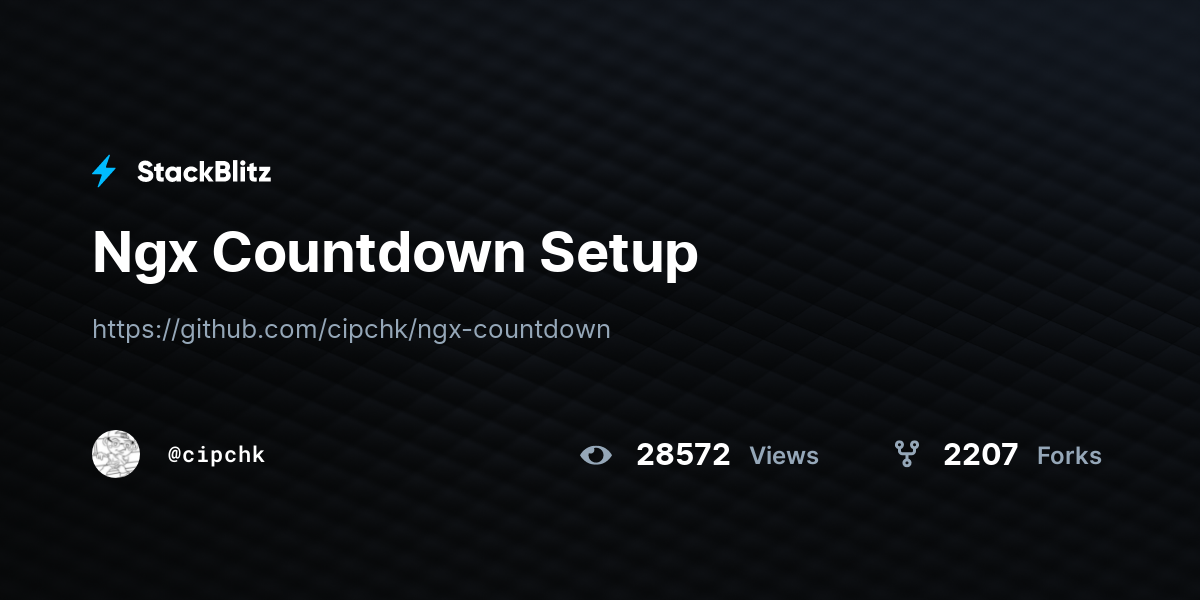Click the StackBlitz lightning bolt logo
The image size is (1200, 600).
[104, 172]
